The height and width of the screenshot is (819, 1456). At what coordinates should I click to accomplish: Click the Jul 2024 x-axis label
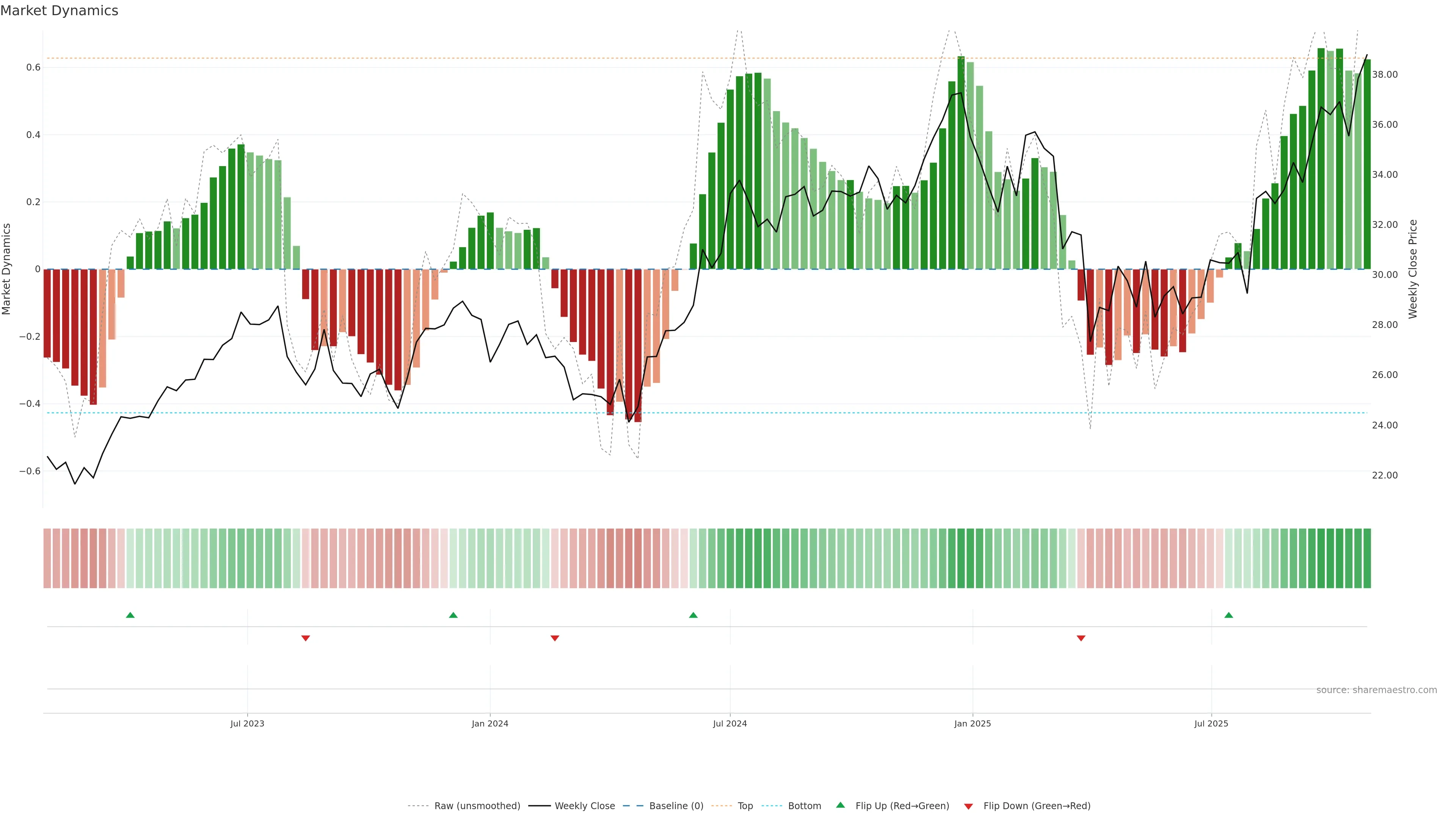point(730,723)
